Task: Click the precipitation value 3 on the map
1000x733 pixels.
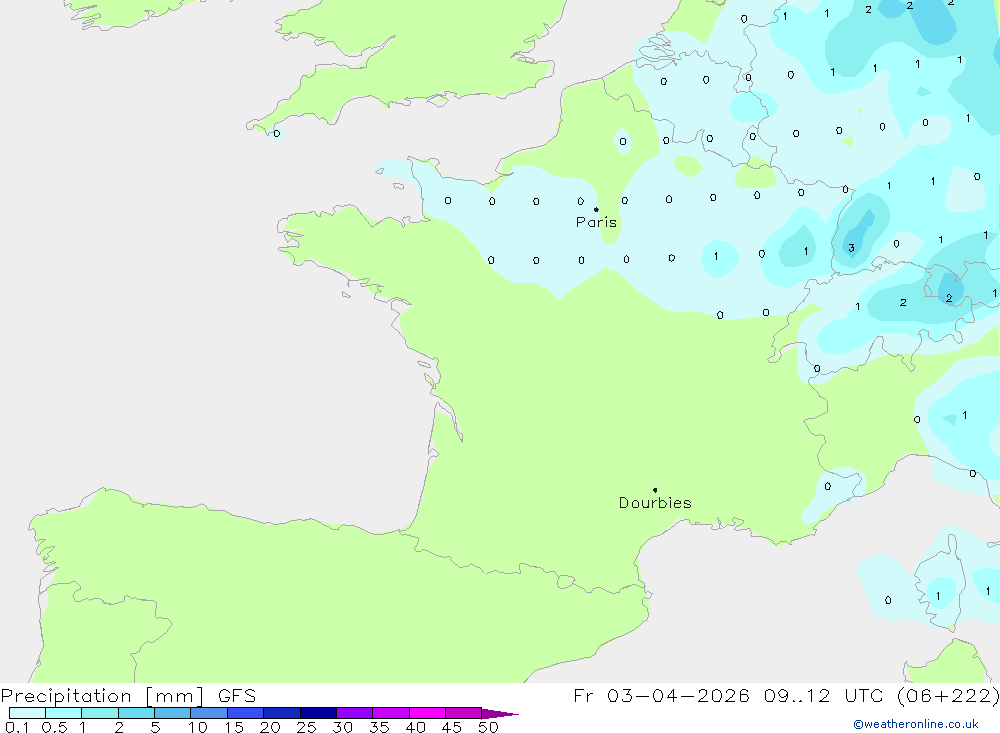Action: [851, 248]
